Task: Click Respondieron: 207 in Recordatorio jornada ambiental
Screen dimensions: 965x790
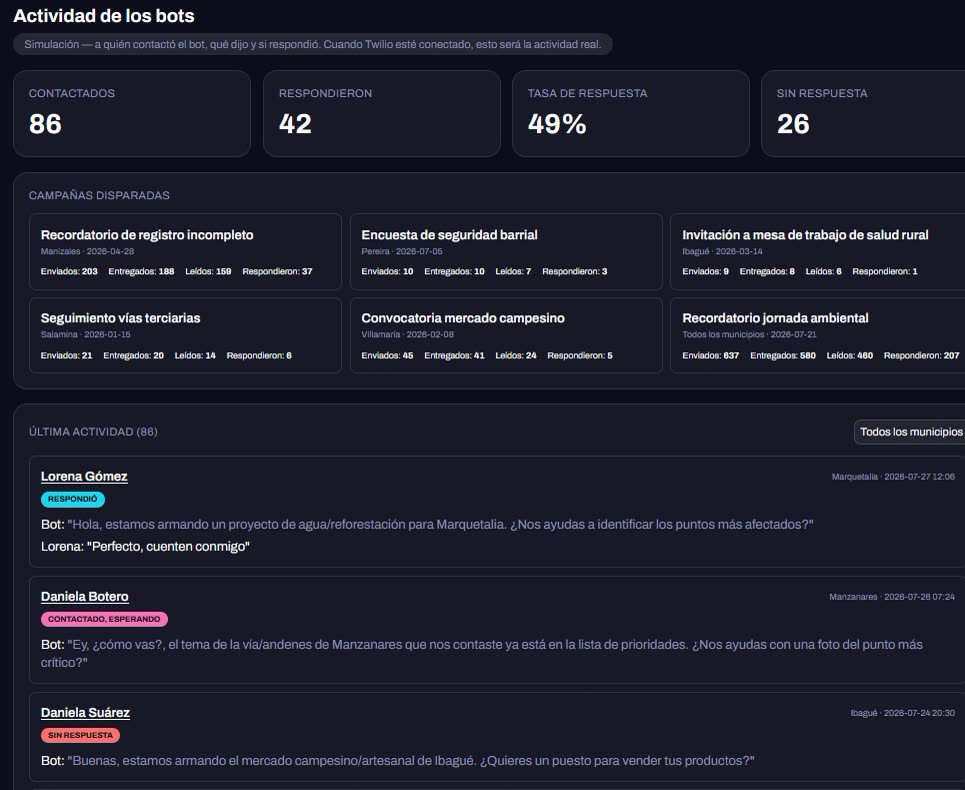Action: coord(921,356)
